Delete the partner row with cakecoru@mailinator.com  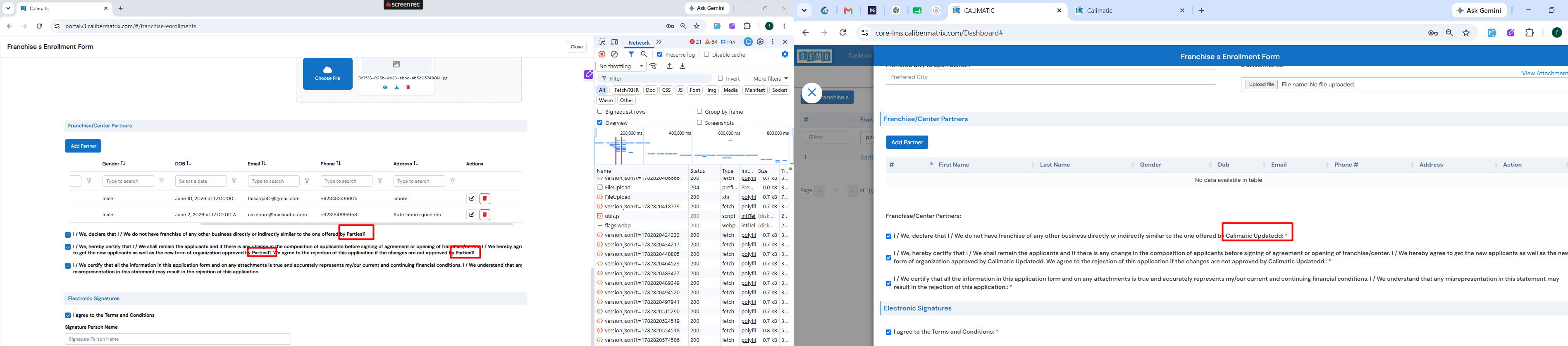click(x=485, y=215)
